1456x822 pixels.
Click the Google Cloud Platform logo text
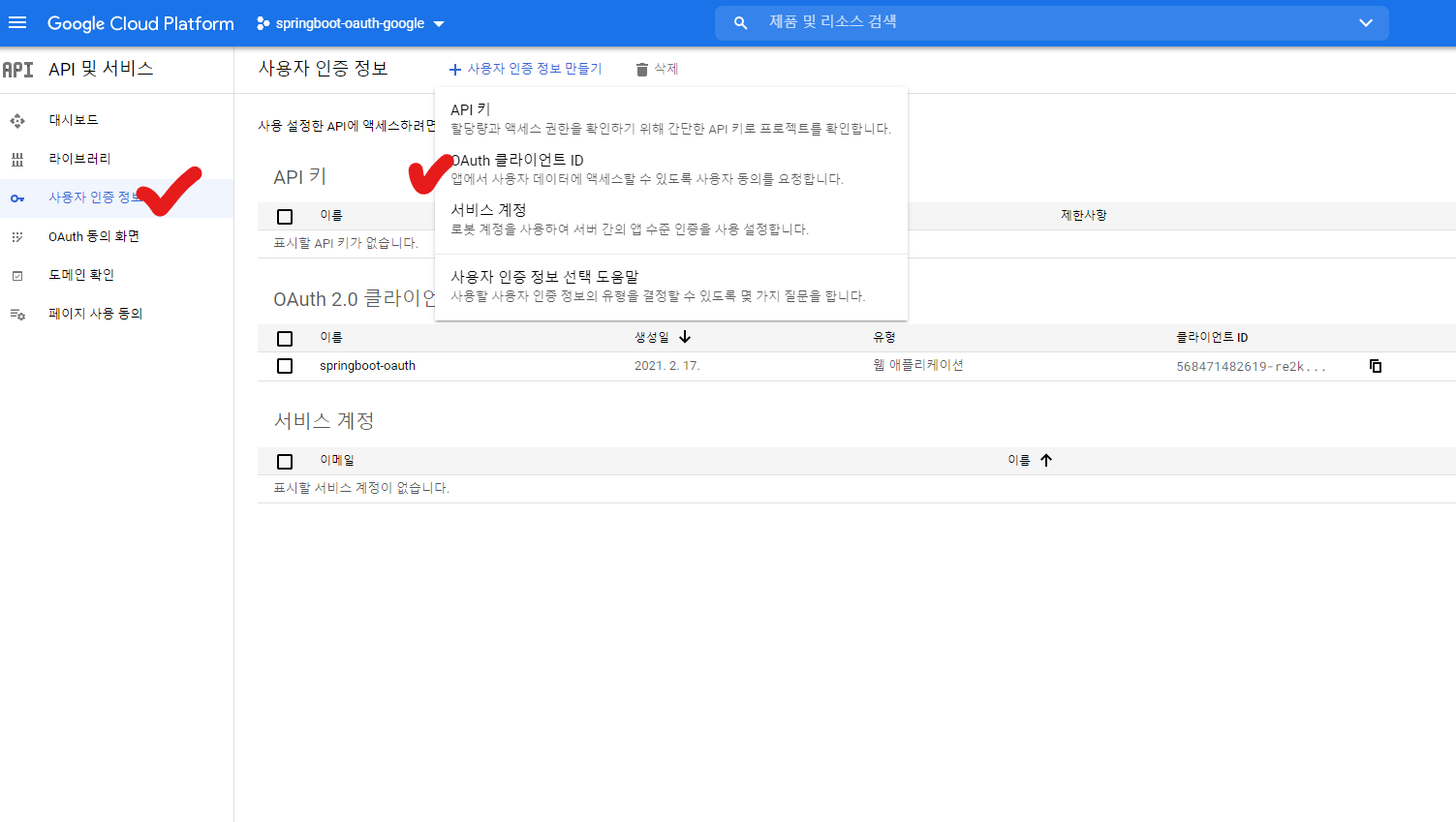(140, 23)
